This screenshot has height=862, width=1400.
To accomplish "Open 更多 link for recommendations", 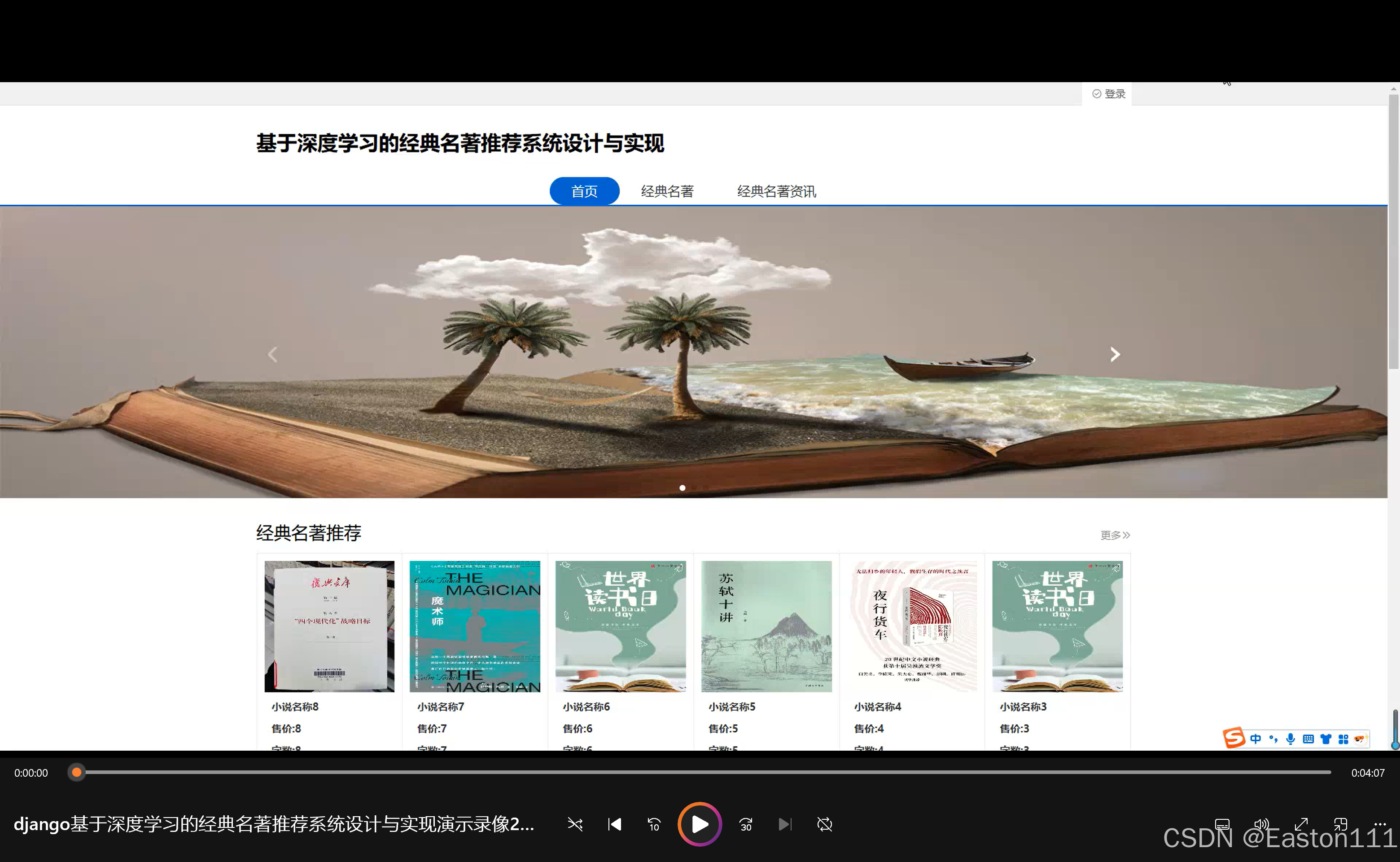I will click(x=1115, y=535).
